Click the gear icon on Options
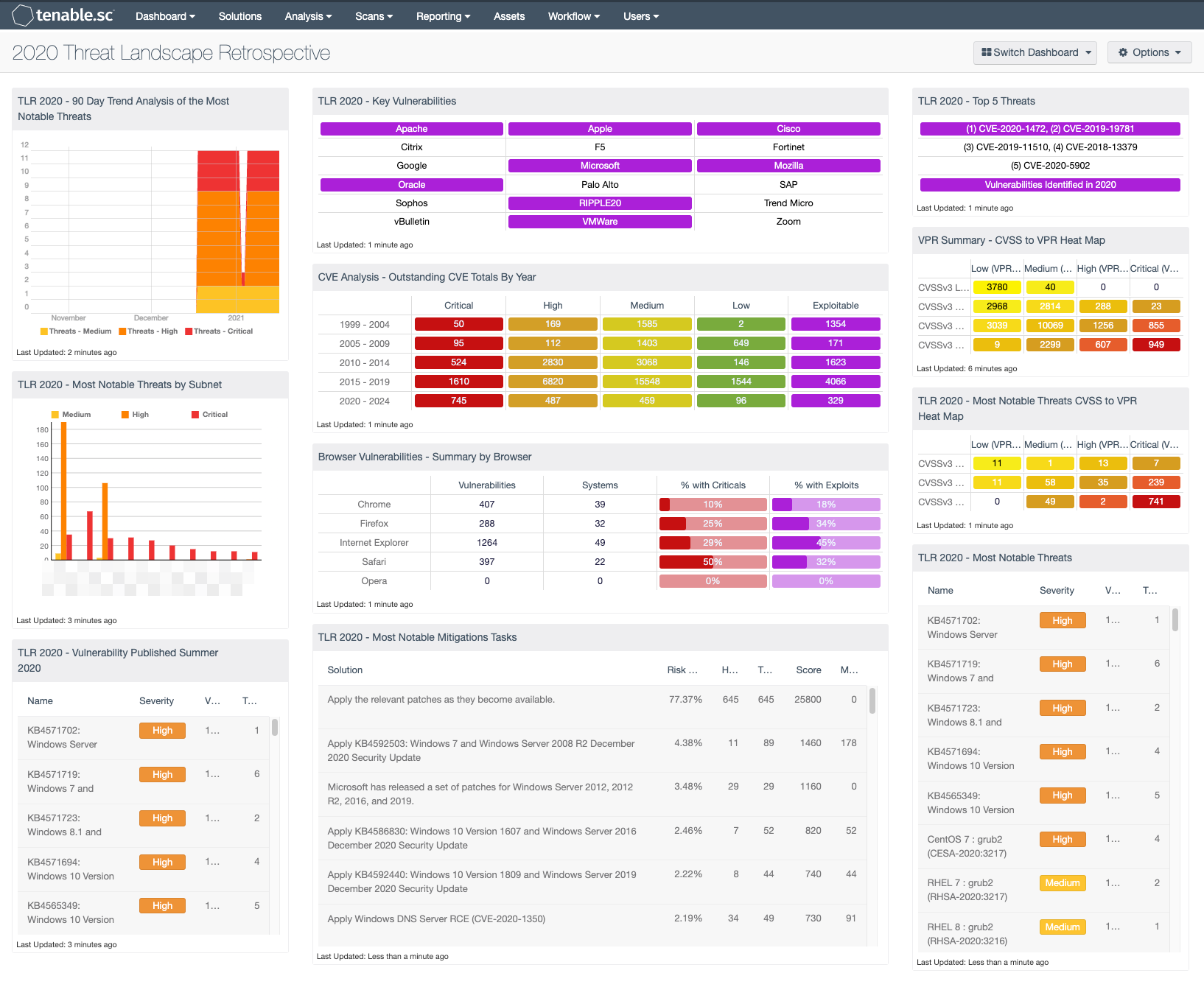The height and width of the screenshot is (1001, 1204). tap(1123, 52)
